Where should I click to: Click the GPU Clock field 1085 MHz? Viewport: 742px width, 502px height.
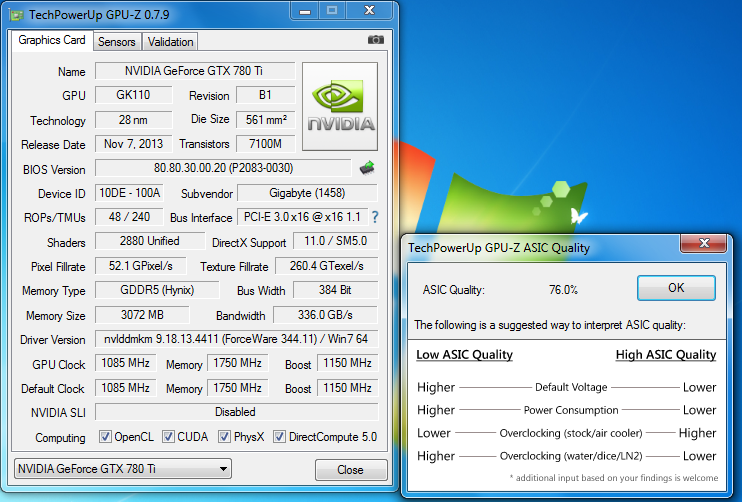(x=125, y=363)
